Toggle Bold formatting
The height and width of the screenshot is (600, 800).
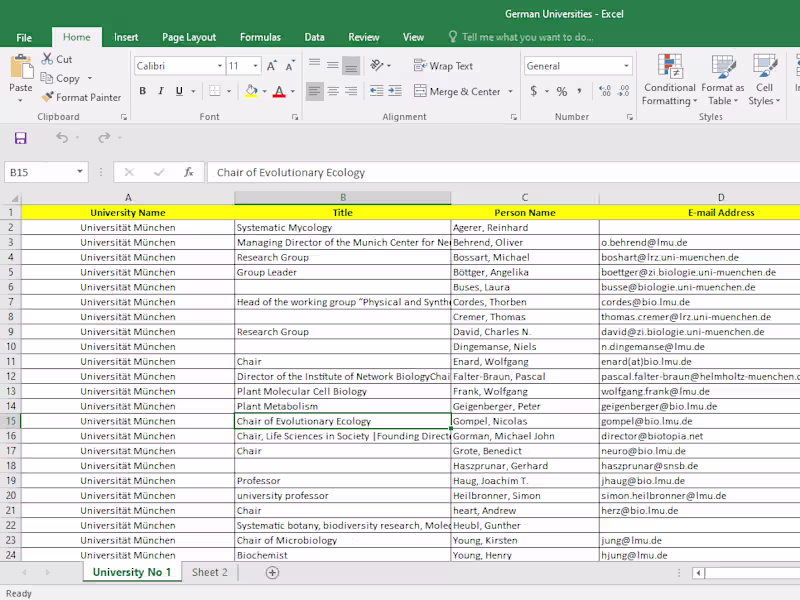click(143, 91)
